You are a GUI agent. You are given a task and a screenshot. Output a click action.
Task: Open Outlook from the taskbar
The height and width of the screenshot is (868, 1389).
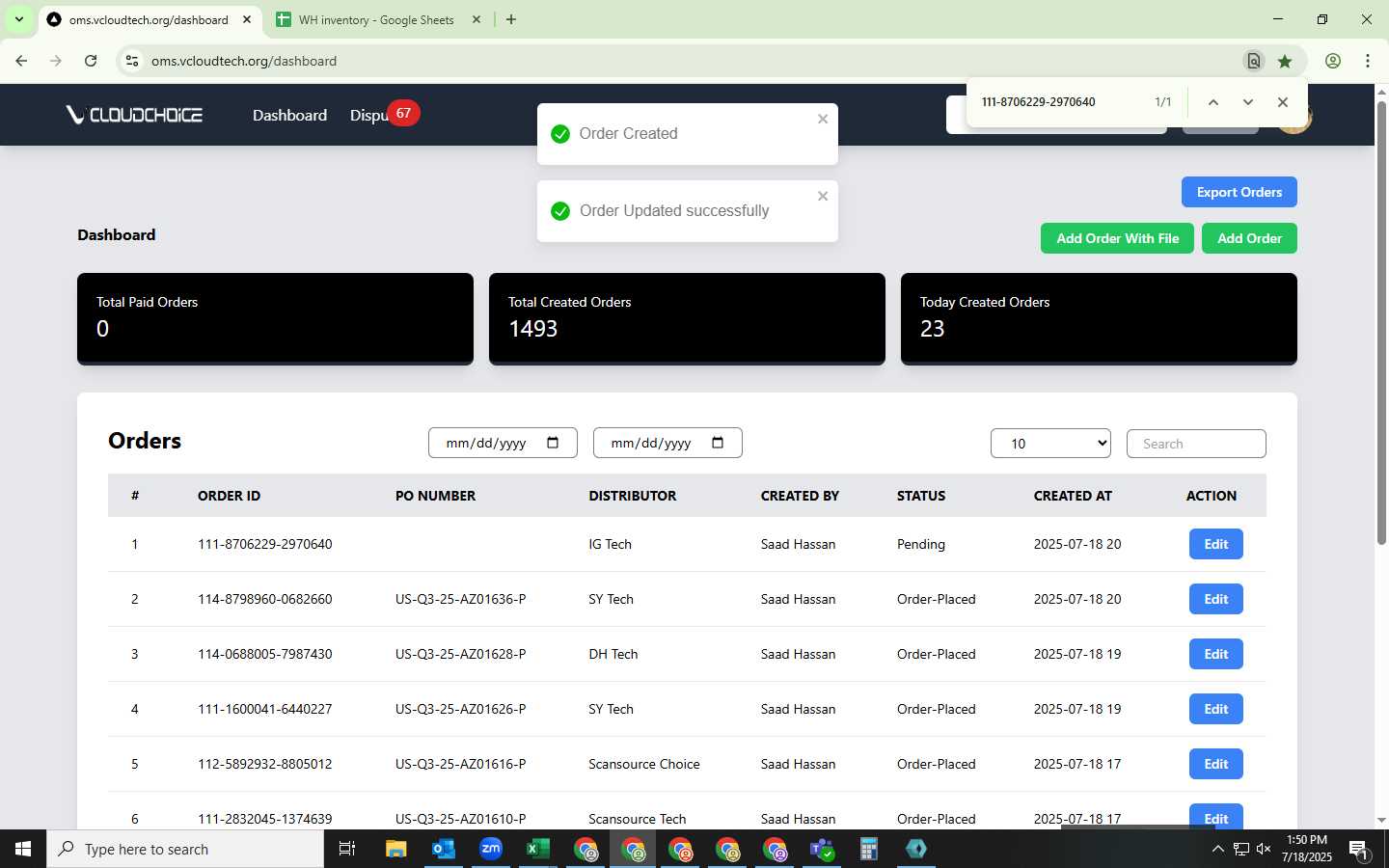coord(443,849)
